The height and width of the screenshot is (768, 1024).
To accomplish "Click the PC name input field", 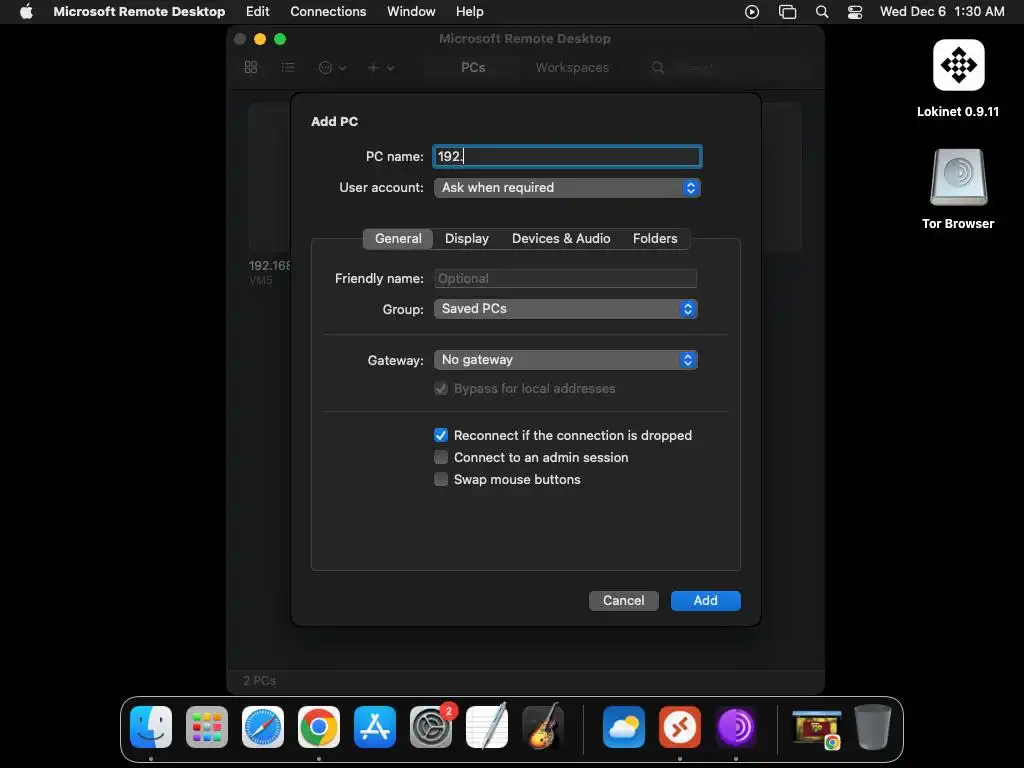I will click(567, 156).
